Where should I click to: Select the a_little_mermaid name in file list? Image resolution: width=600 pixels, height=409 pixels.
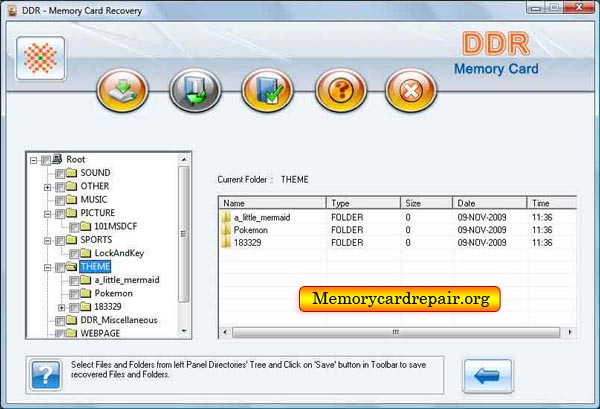[262, 217]
